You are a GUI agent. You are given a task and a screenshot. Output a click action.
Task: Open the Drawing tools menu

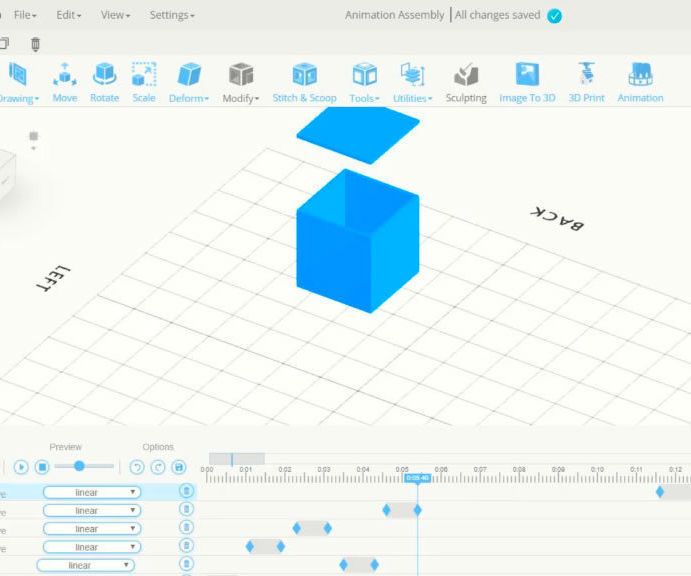pos(18,82)
